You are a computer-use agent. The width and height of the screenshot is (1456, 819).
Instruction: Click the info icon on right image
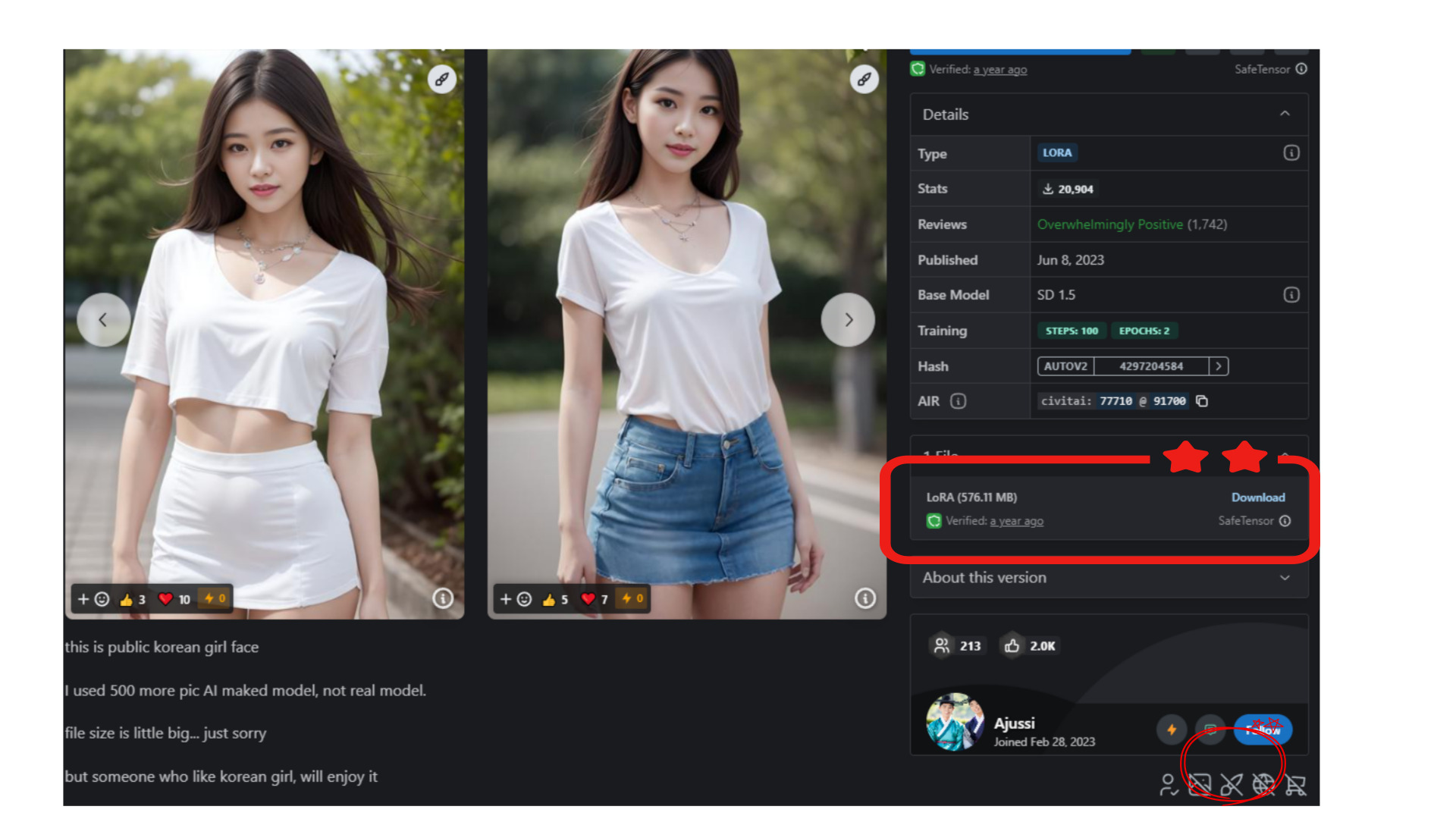pyautogui.click(x=864, y=598)
